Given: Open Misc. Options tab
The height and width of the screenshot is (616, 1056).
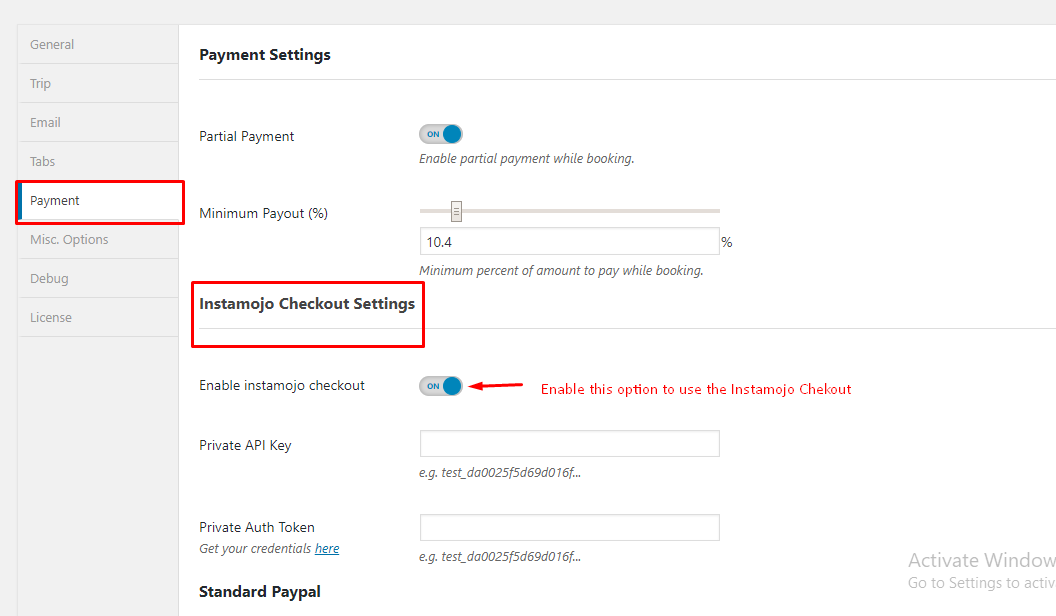Looking at the screenshot, I should [x=69, y=240].
